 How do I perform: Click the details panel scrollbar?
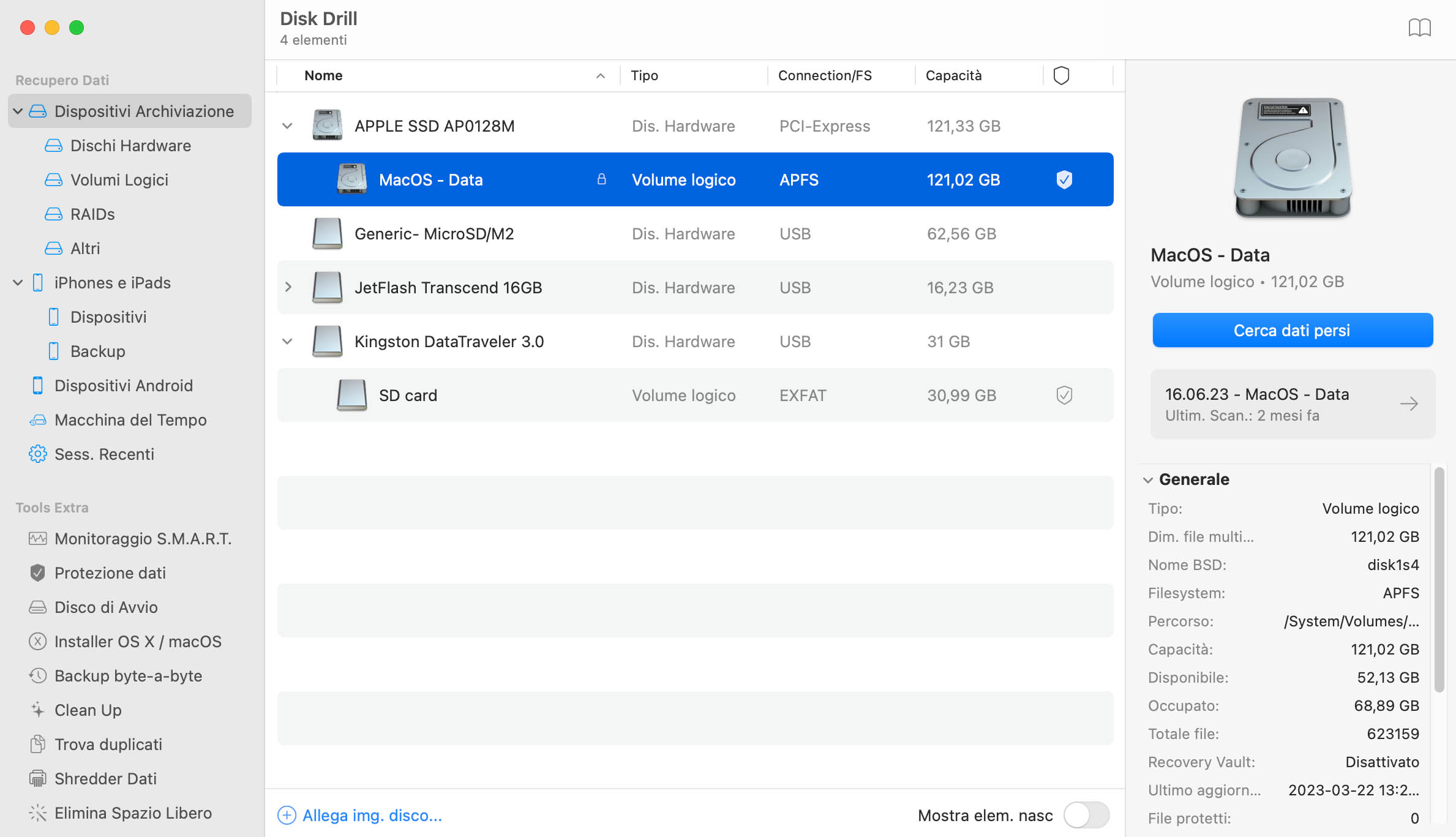[1439, 580]
